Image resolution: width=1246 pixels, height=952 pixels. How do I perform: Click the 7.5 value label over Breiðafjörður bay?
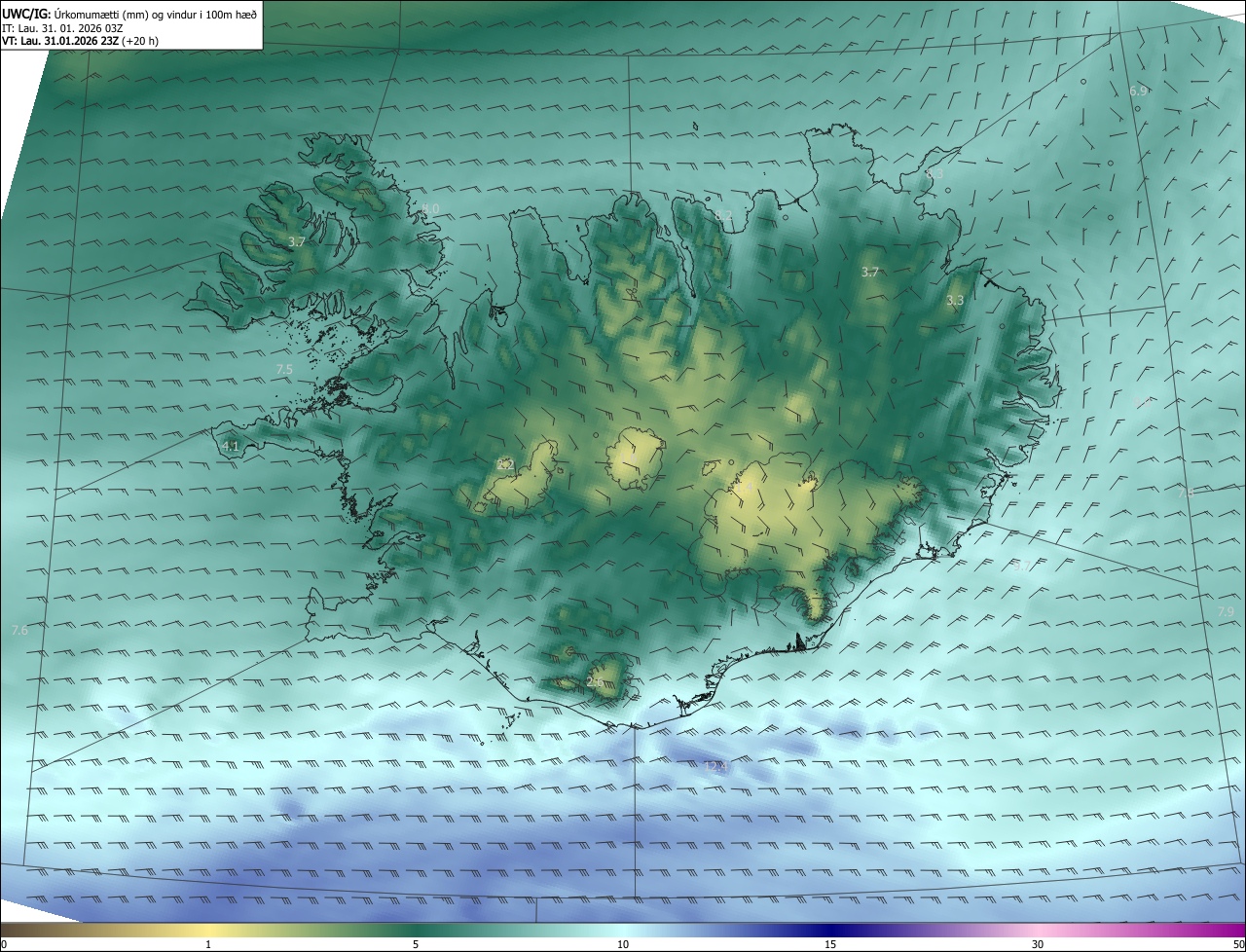pos(284,369)
